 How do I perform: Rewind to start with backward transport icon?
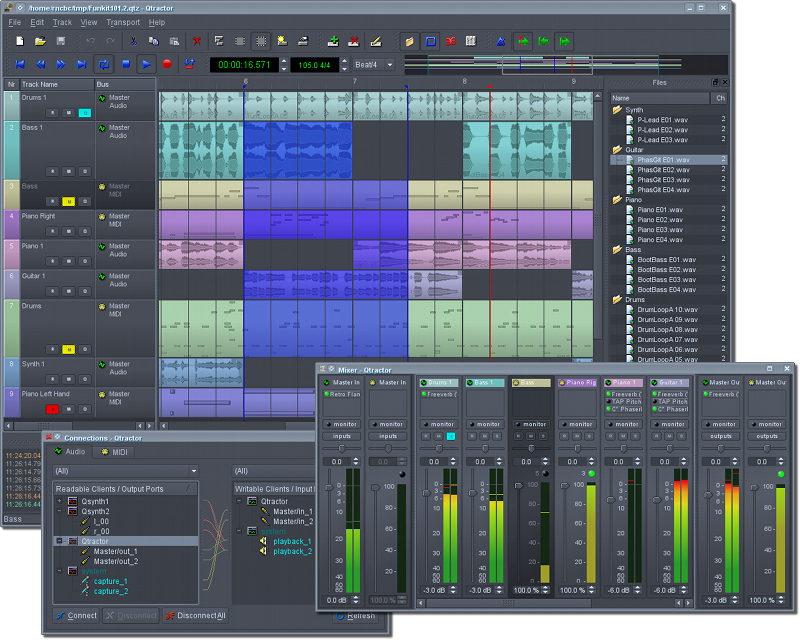[20, 64]
